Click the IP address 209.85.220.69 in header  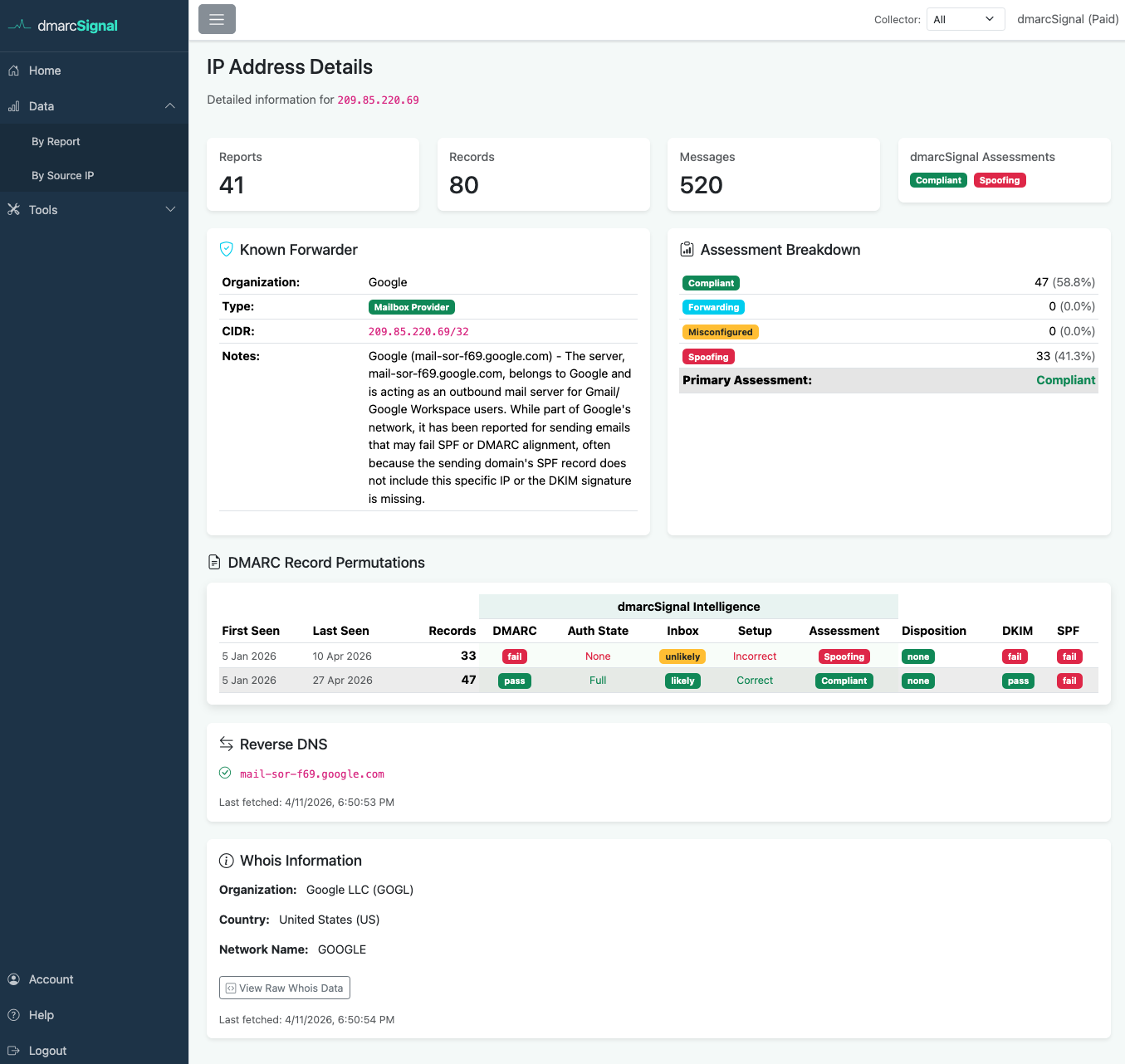coord(378,100)
